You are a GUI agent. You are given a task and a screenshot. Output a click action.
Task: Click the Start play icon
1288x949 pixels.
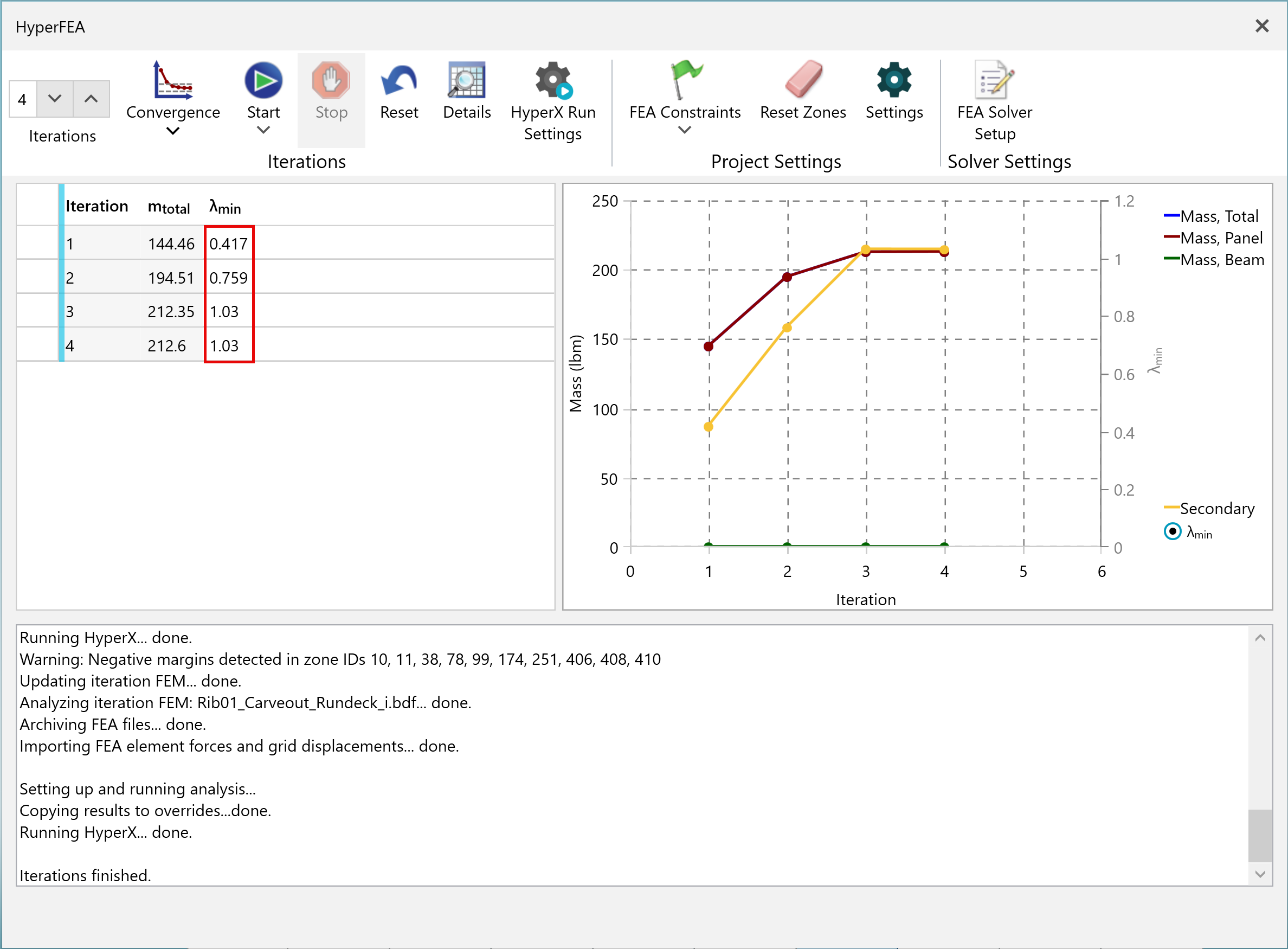pos(263,80)
